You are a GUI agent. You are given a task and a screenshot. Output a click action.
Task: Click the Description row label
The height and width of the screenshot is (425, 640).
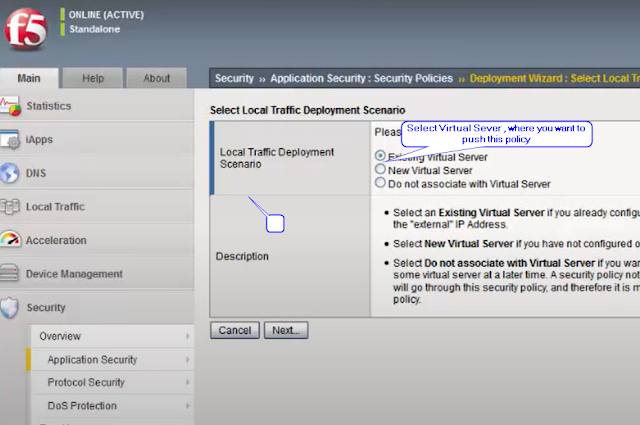pos(242,256)
